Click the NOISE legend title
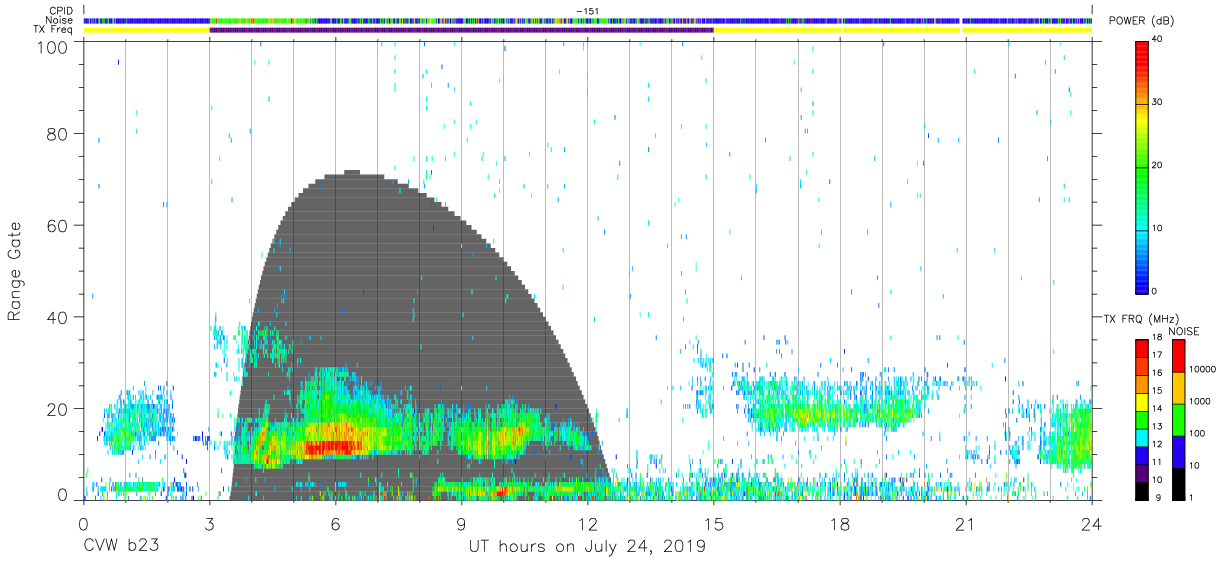This screenshot has height=567, width=1228. [x=1183, y=331]
